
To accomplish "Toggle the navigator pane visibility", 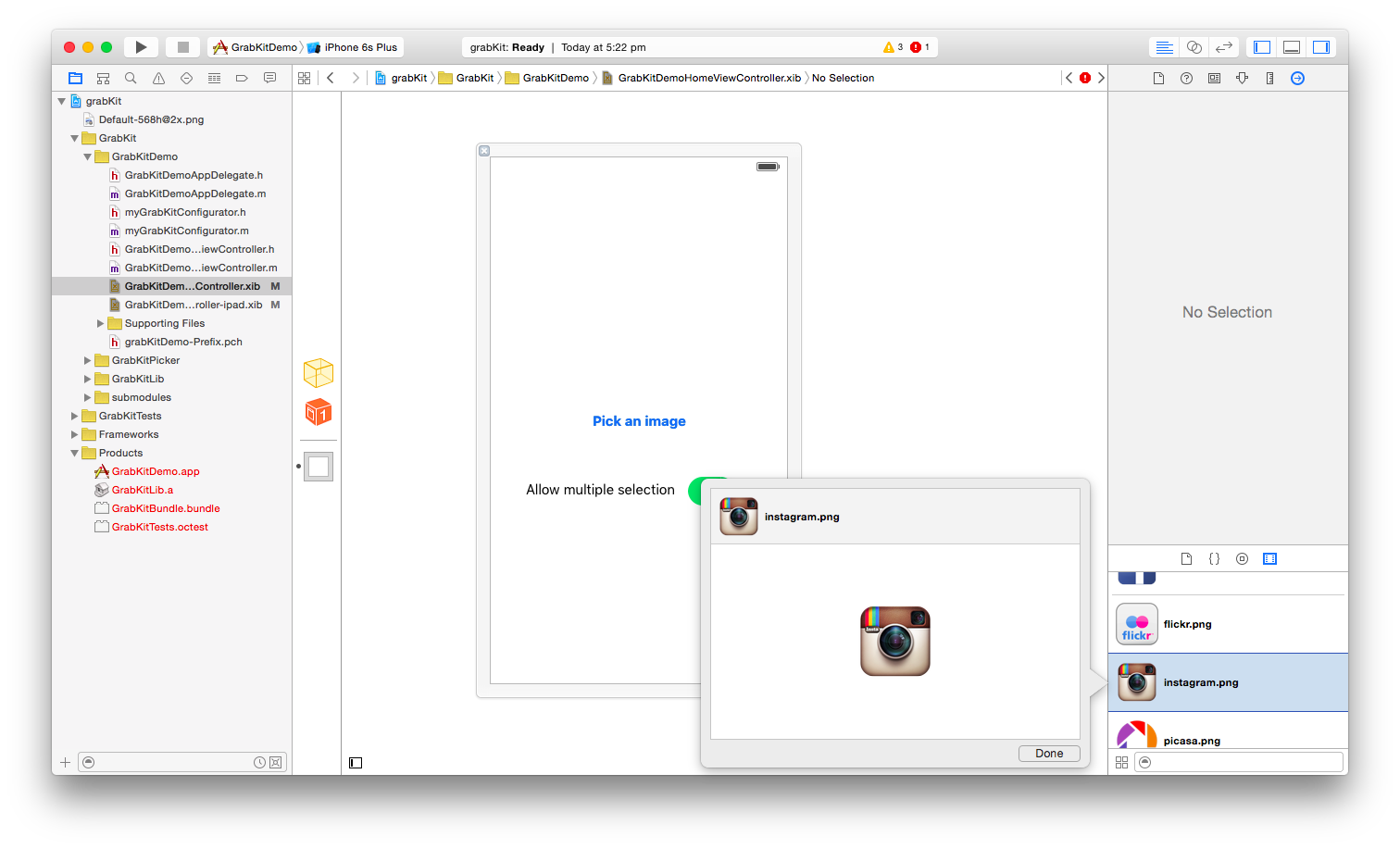I will (1262, 47).
